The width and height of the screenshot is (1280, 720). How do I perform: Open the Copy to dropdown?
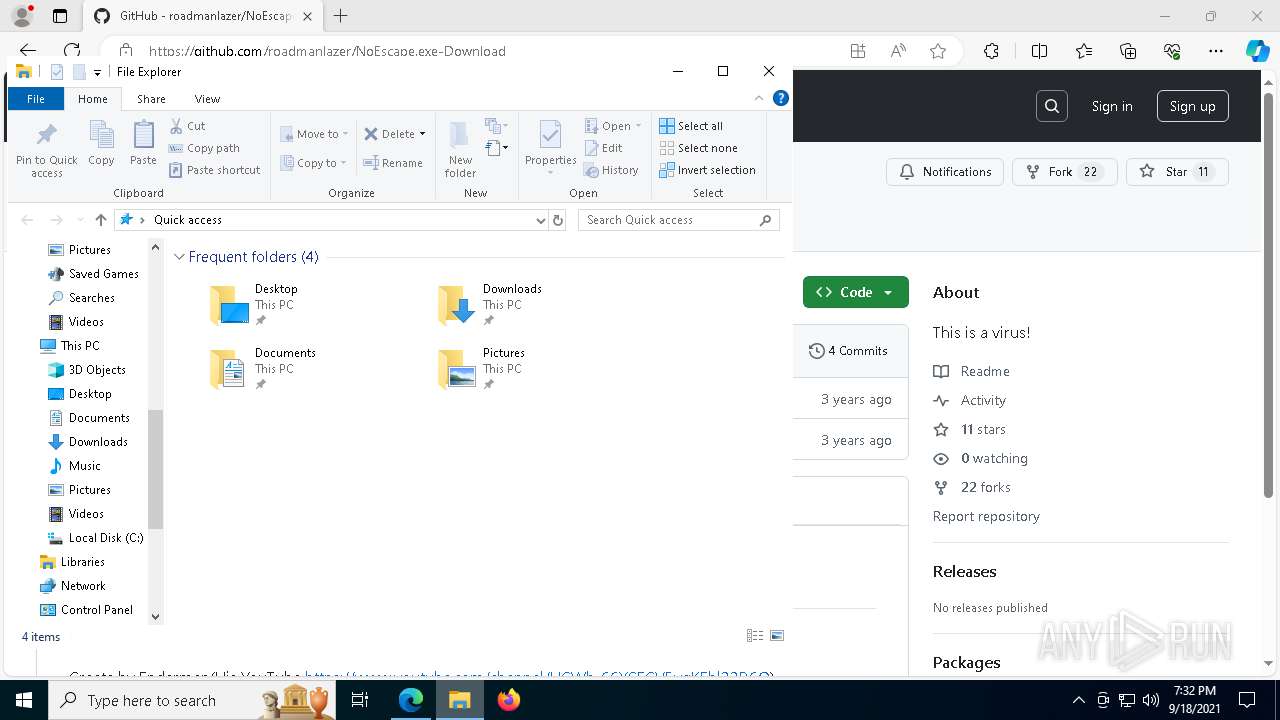[313, 163]
